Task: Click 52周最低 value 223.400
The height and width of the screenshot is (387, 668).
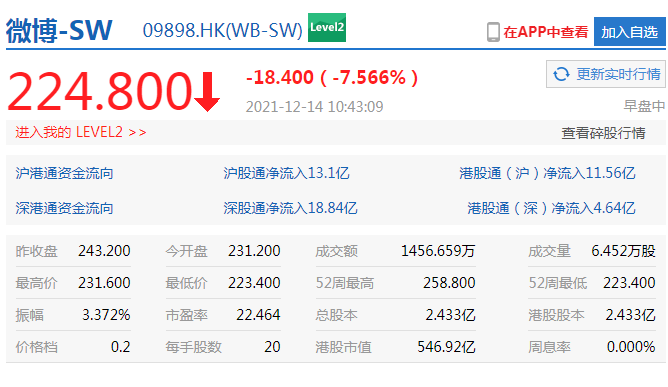Action: (629, 283)
